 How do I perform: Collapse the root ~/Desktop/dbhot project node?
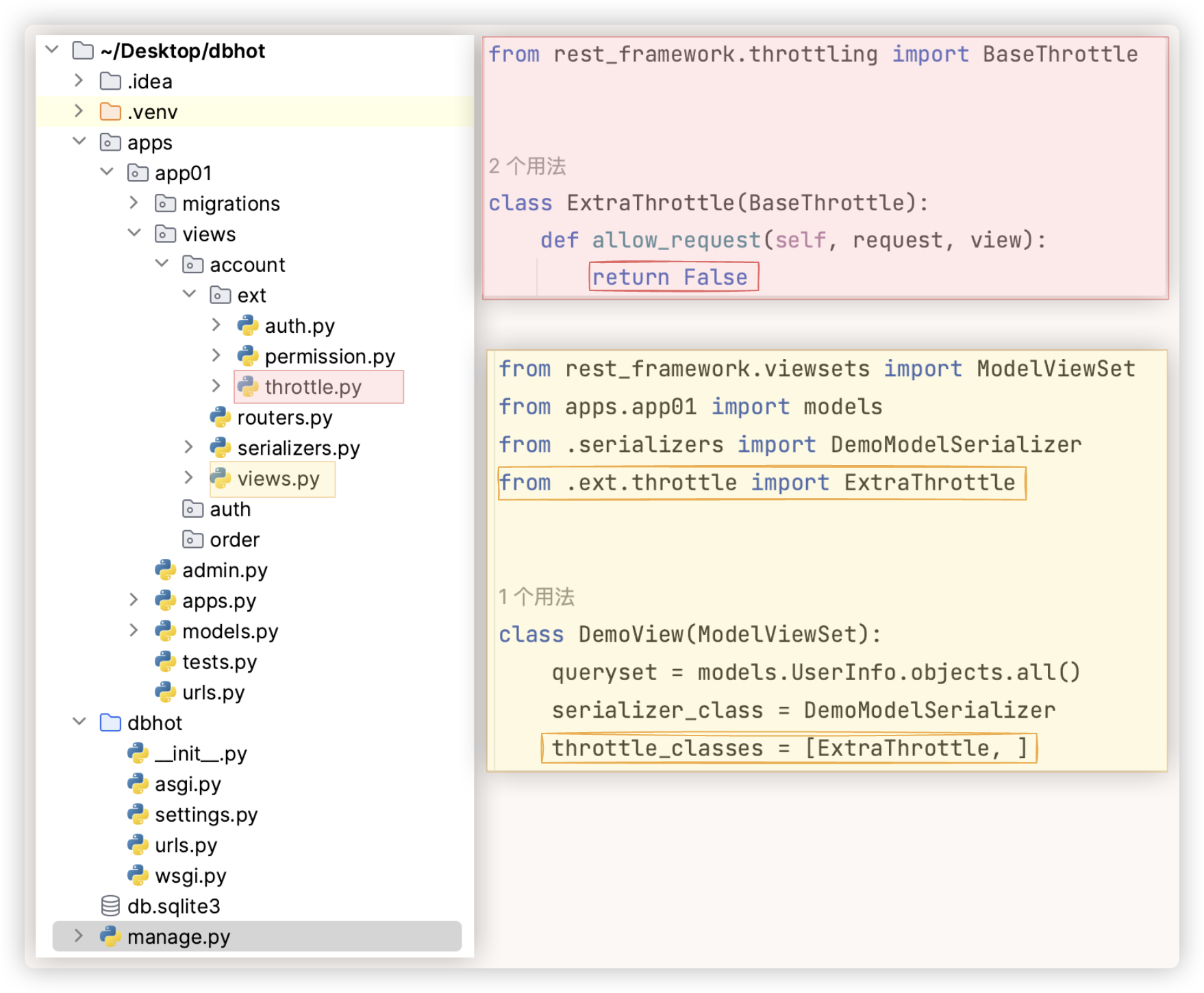tap(52, 50)
